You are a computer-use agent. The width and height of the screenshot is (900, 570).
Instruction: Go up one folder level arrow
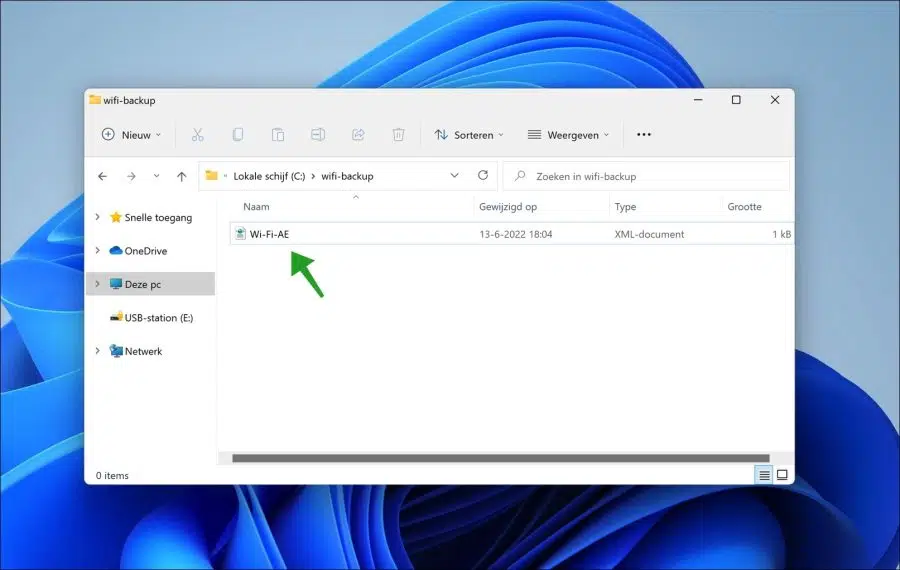coord(182,176)
